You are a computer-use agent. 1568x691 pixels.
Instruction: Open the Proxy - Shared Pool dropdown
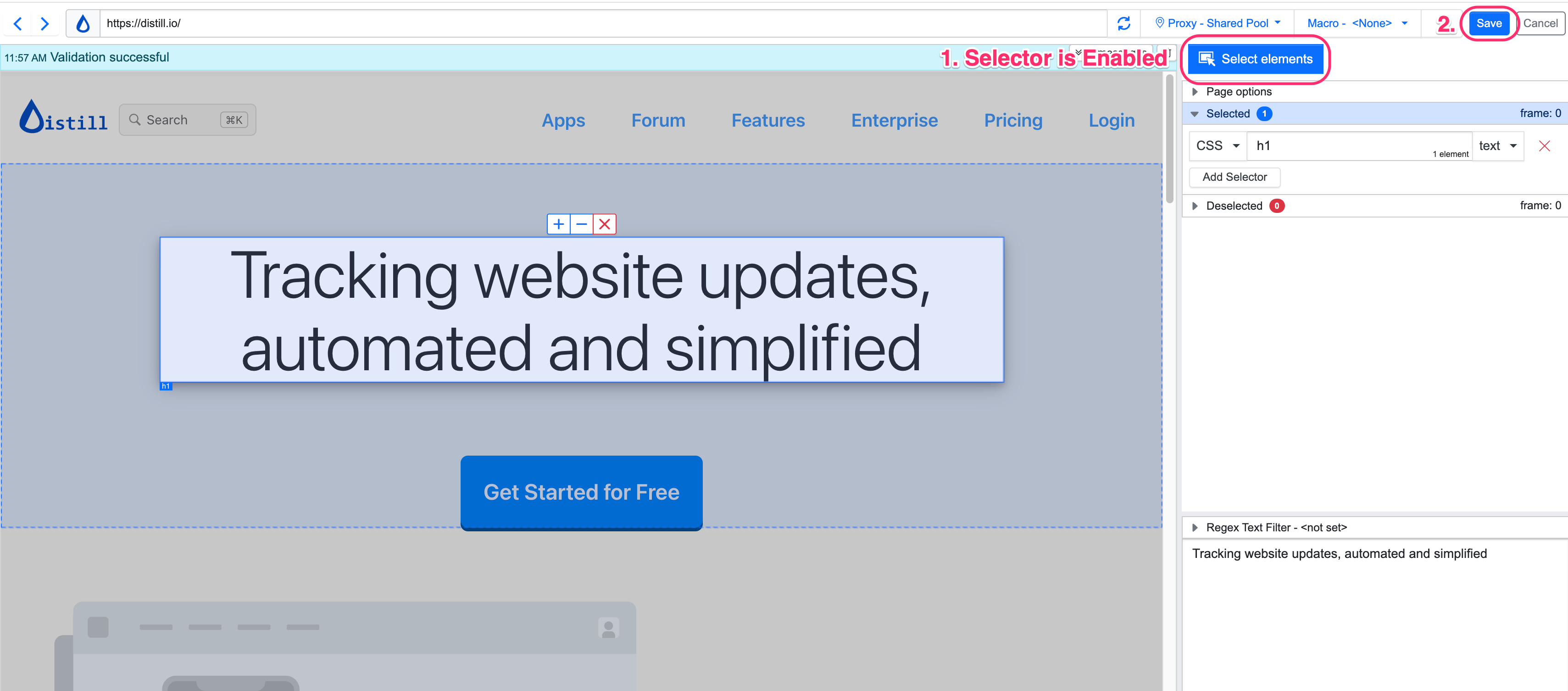pyautogui.click(x=1218, y=23)
